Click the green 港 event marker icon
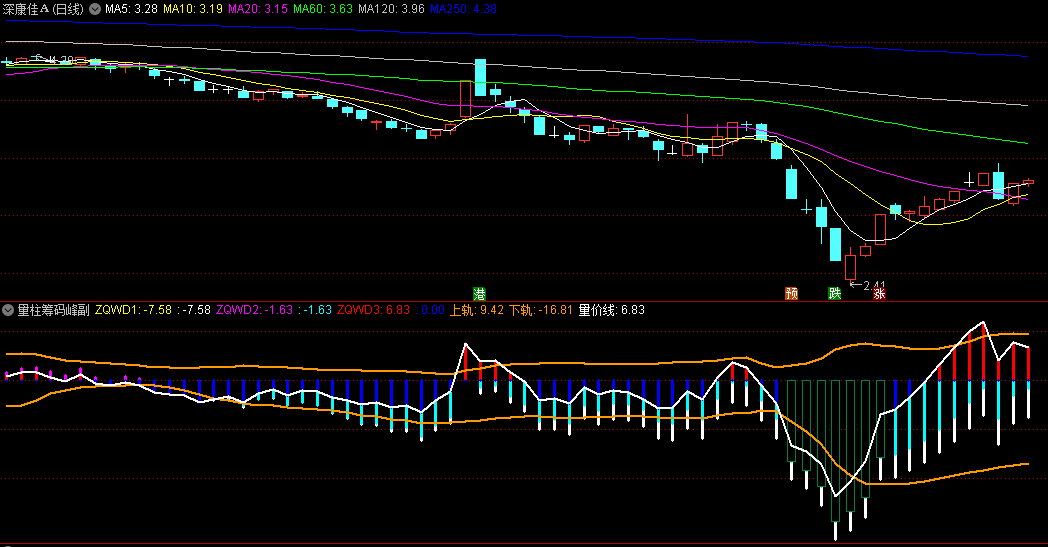The image size is (1048, 547). (x=480, y=293)
